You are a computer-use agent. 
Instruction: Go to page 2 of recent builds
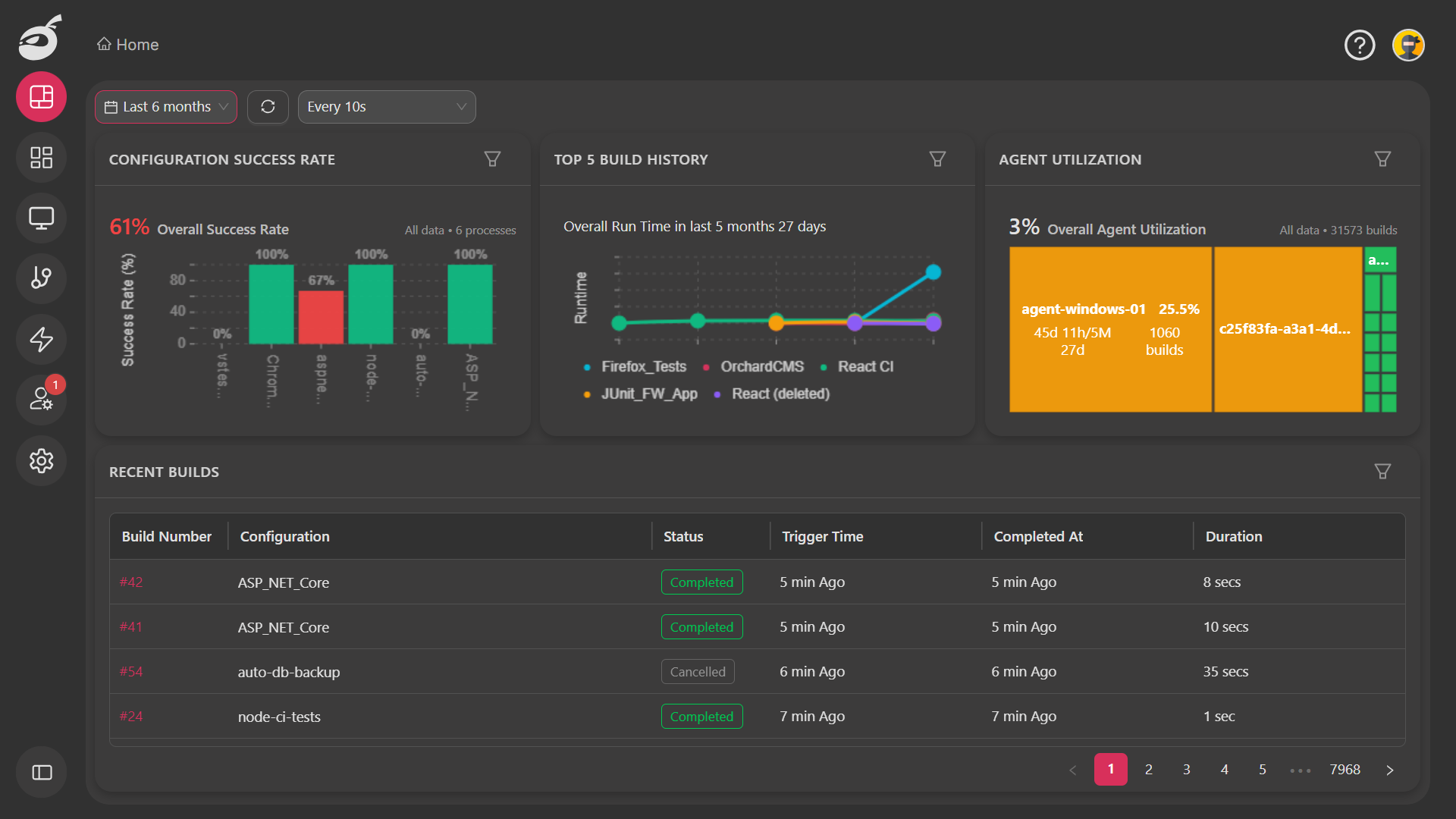click(1148, 770)
